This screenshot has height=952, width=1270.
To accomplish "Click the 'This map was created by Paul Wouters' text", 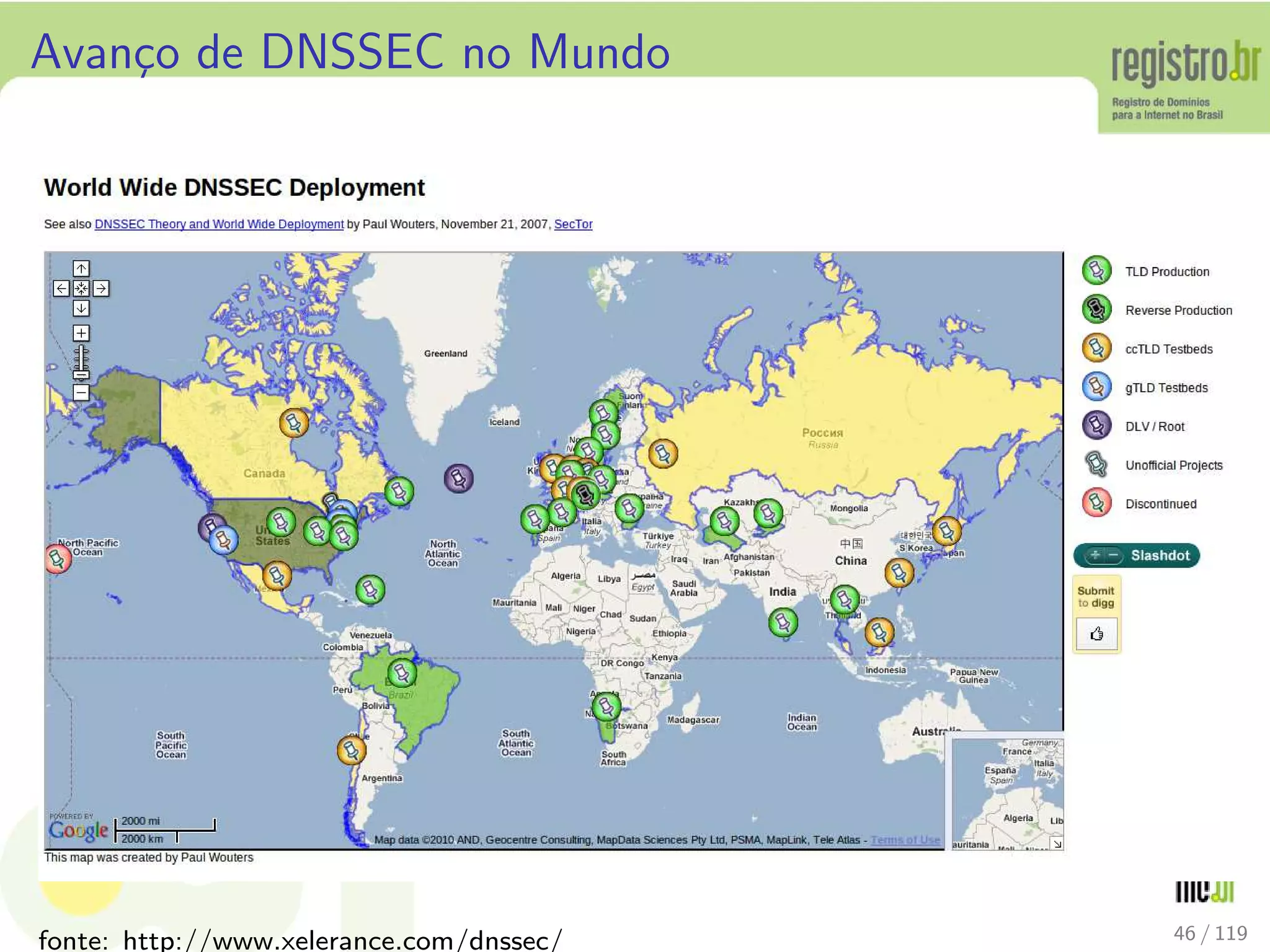I will click(x=149, y=857).
